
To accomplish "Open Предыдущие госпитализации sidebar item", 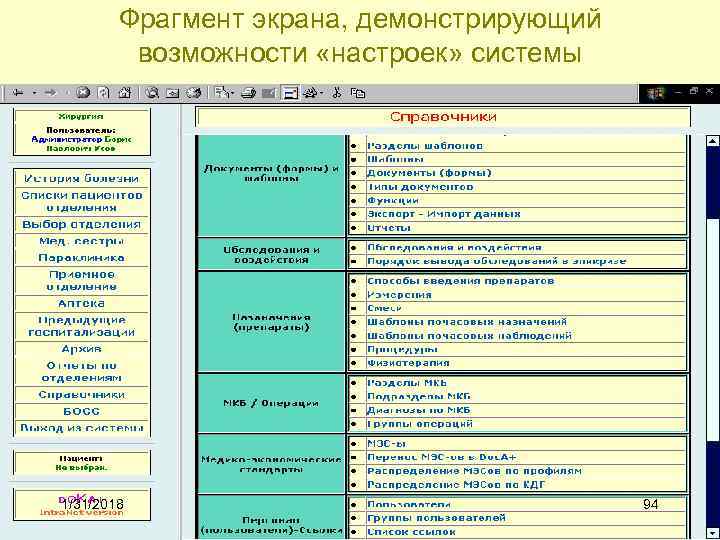I will coord(81,326).
